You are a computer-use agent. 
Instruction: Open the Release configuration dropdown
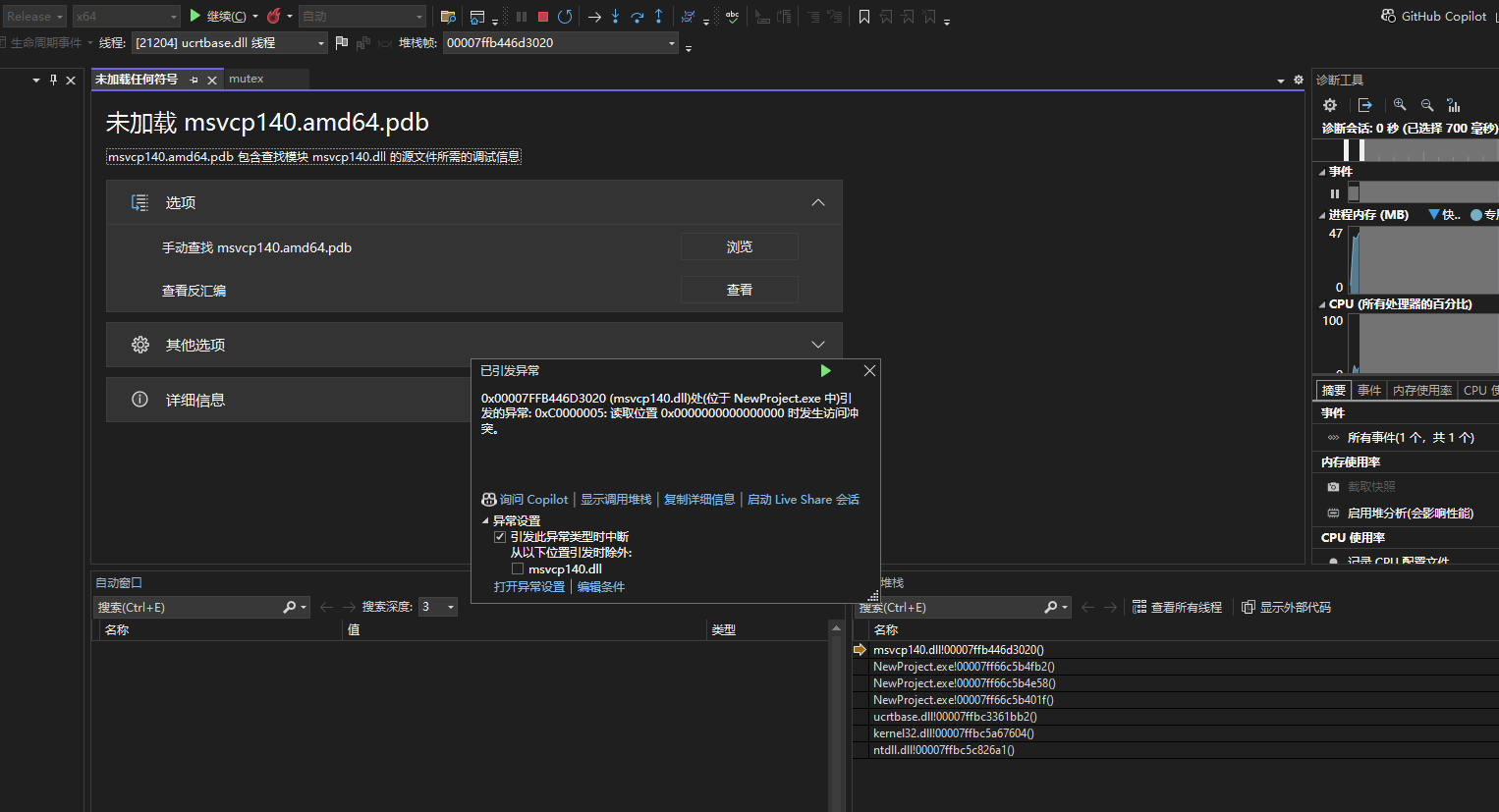pyautogui.click(x=34, y=16)
